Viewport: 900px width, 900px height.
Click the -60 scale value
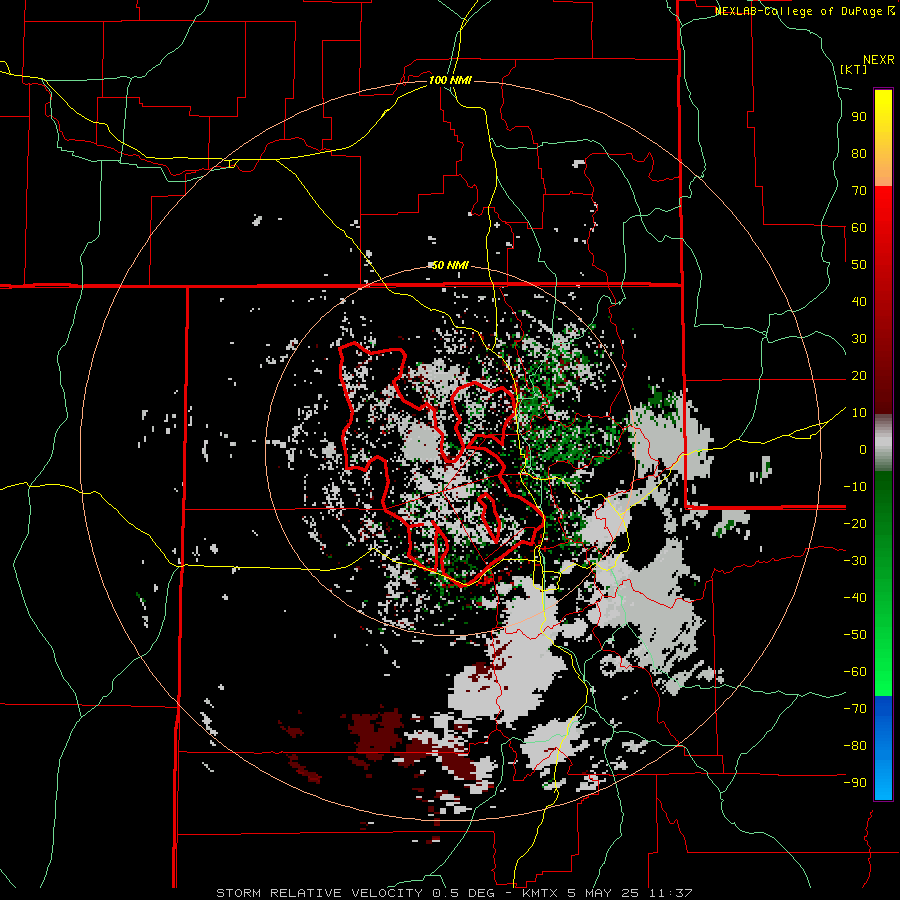(855, 672)
